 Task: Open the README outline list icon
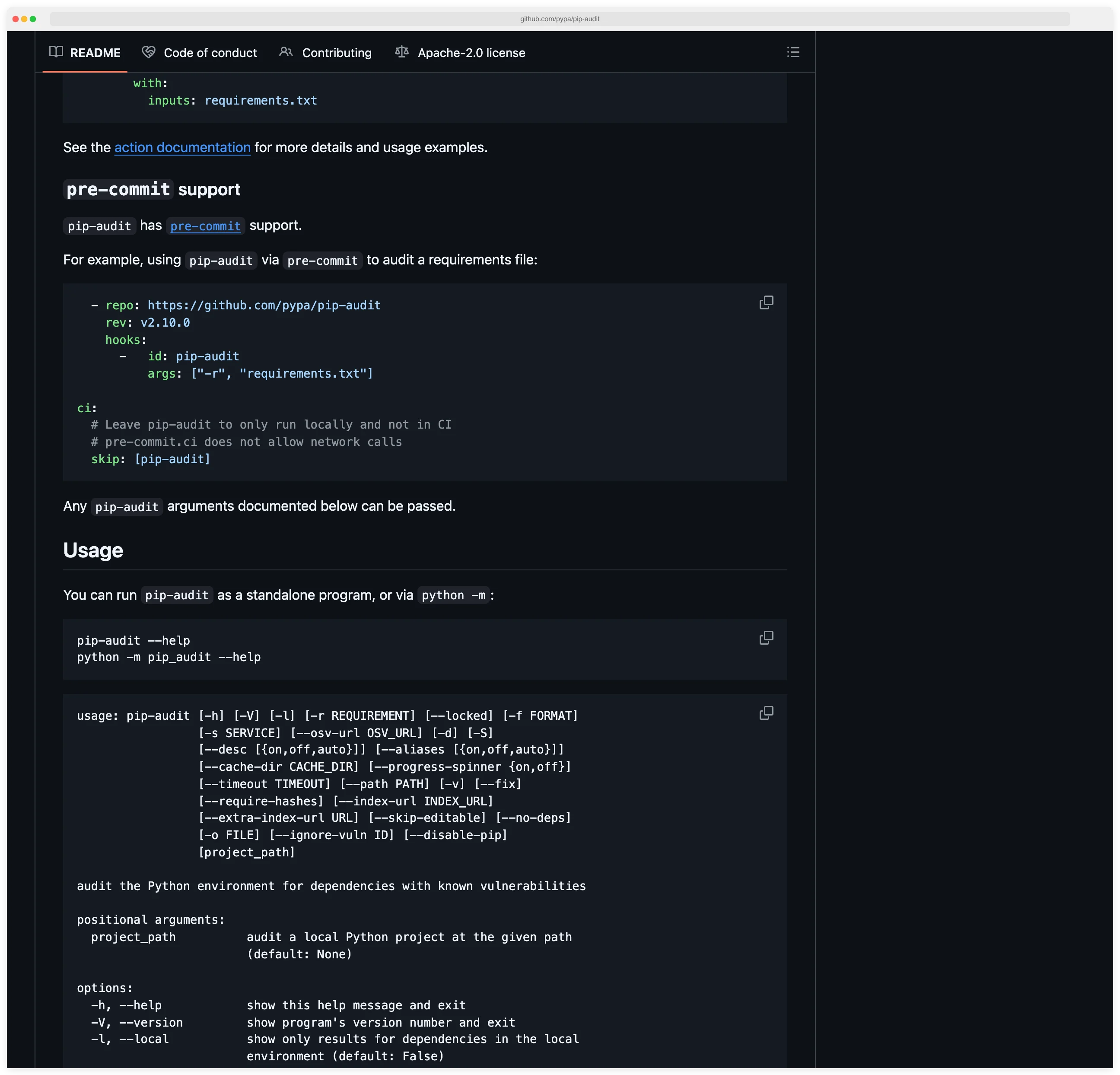793,52
